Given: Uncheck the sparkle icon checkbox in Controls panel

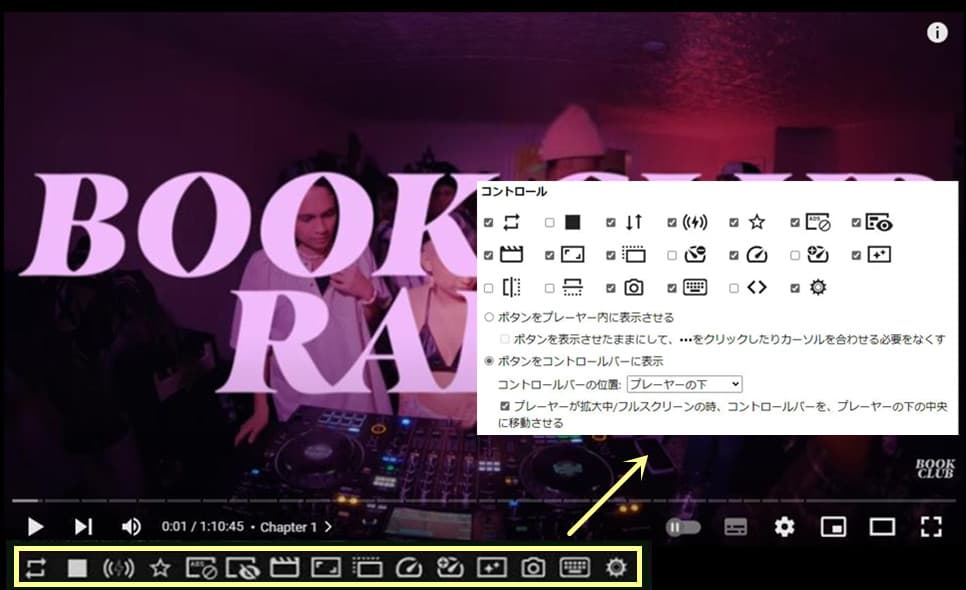Looking at the screenshot, I should pos(856,255).
